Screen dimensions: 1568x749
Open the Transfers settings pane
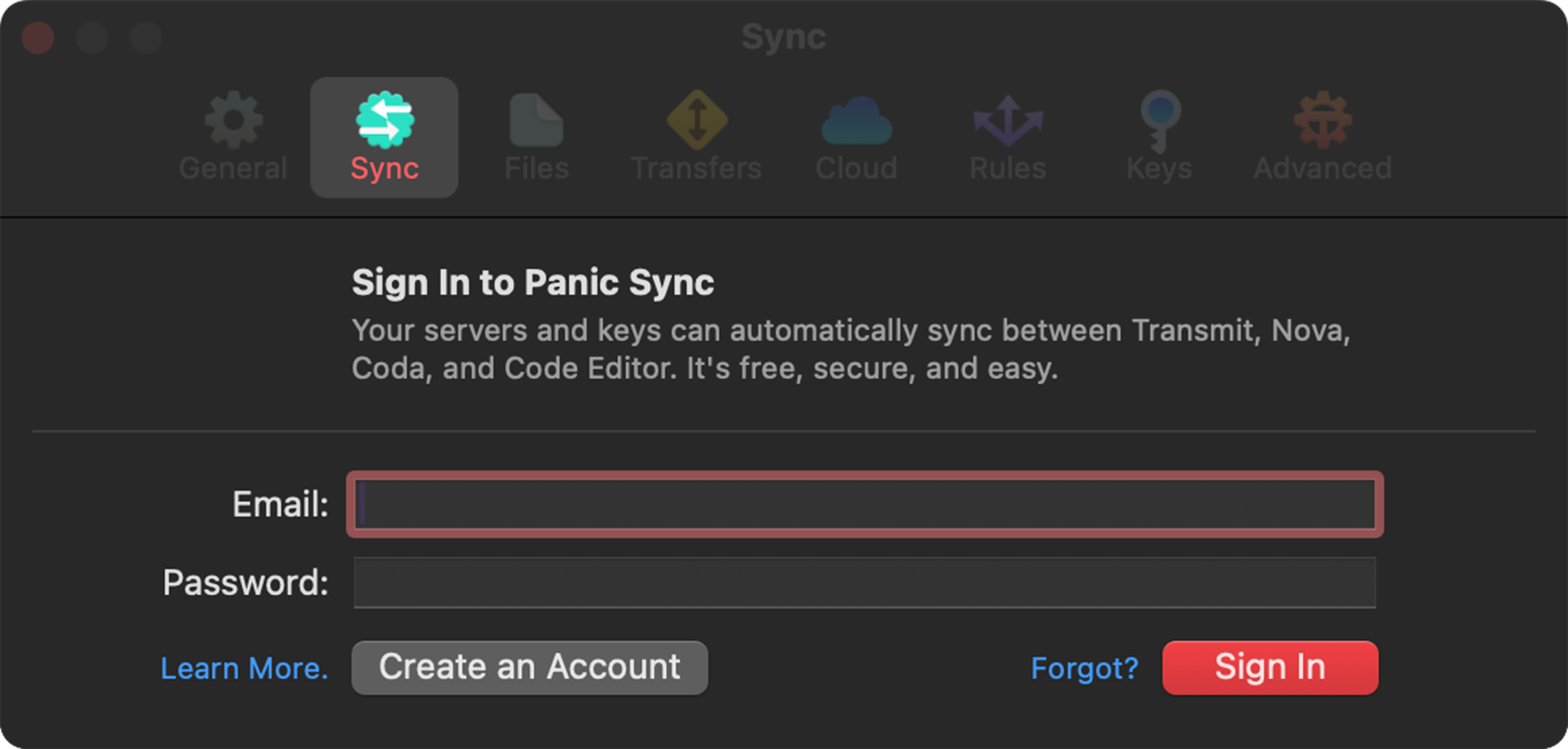[x=695, y=135]
